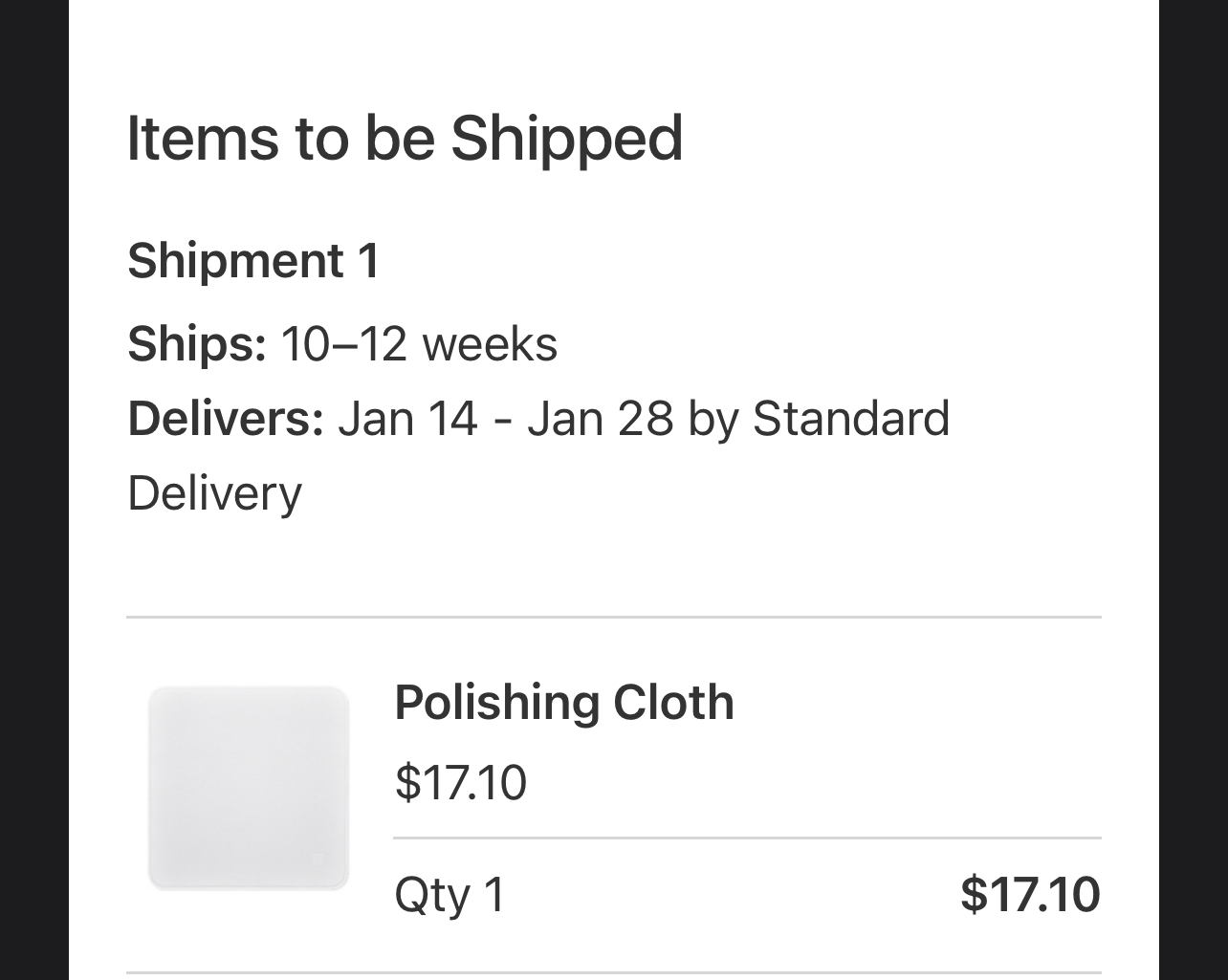Click the bold Delivers: label
The height and width of the screenshot is (980, 1228).
pyautogui.click(x=226, y=419)
